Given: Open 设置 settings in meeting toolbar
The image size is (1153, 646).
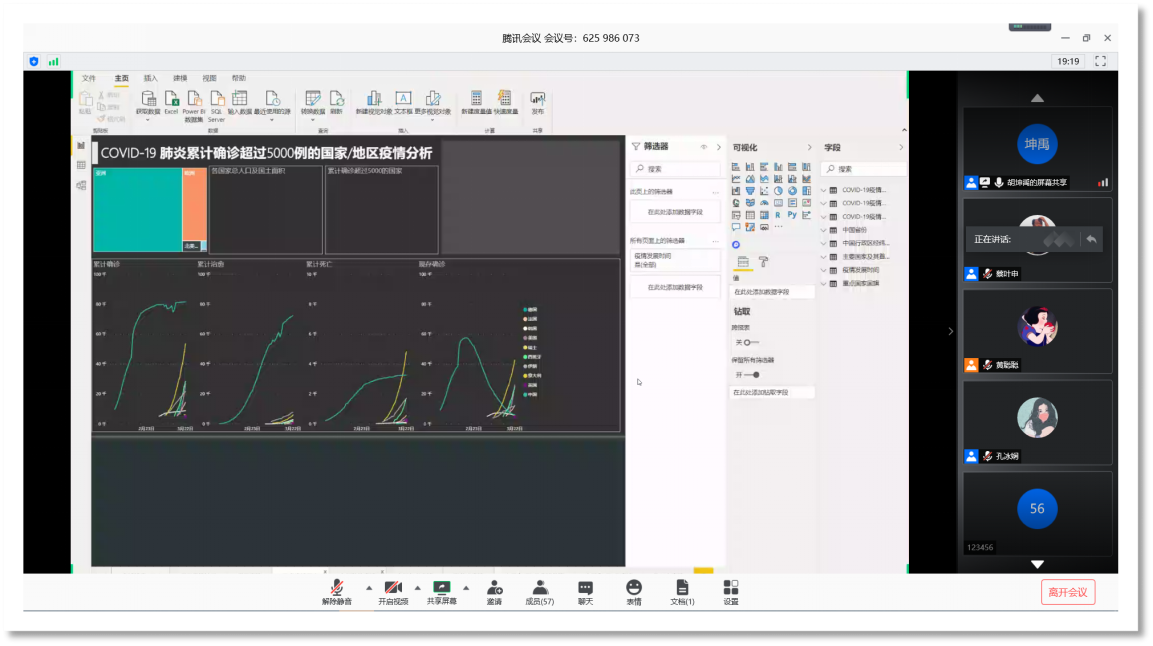Looking at the screenshot, I should click(731, 588).
